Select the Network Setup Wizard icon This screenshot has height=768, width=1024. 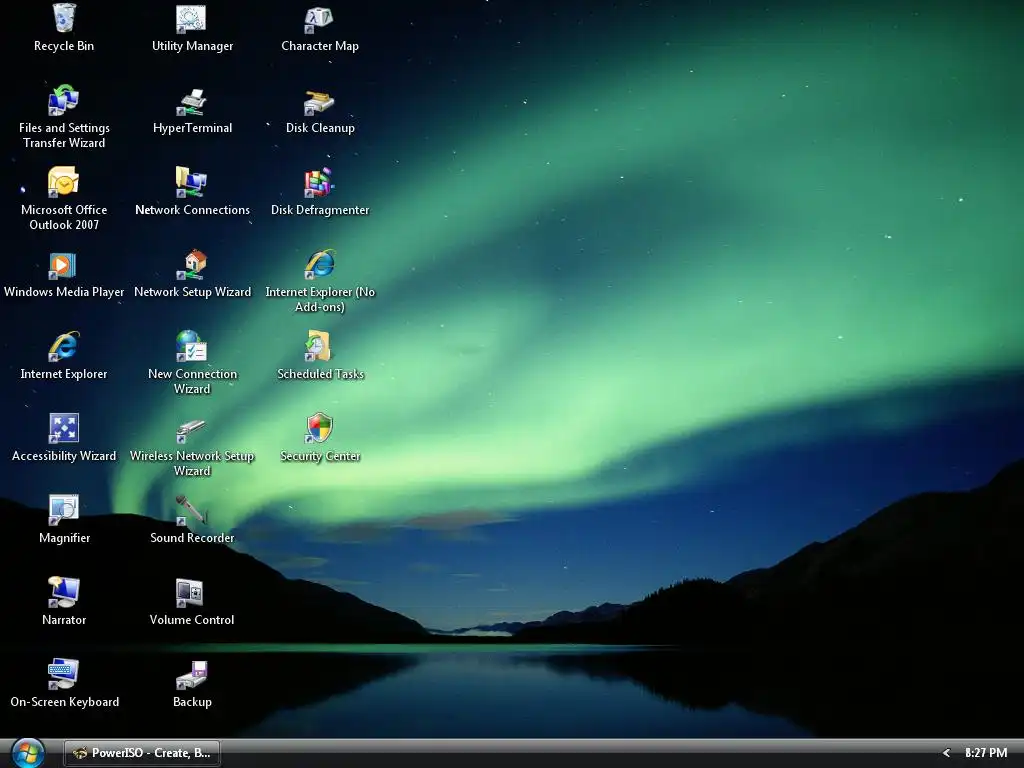point(191,264)
